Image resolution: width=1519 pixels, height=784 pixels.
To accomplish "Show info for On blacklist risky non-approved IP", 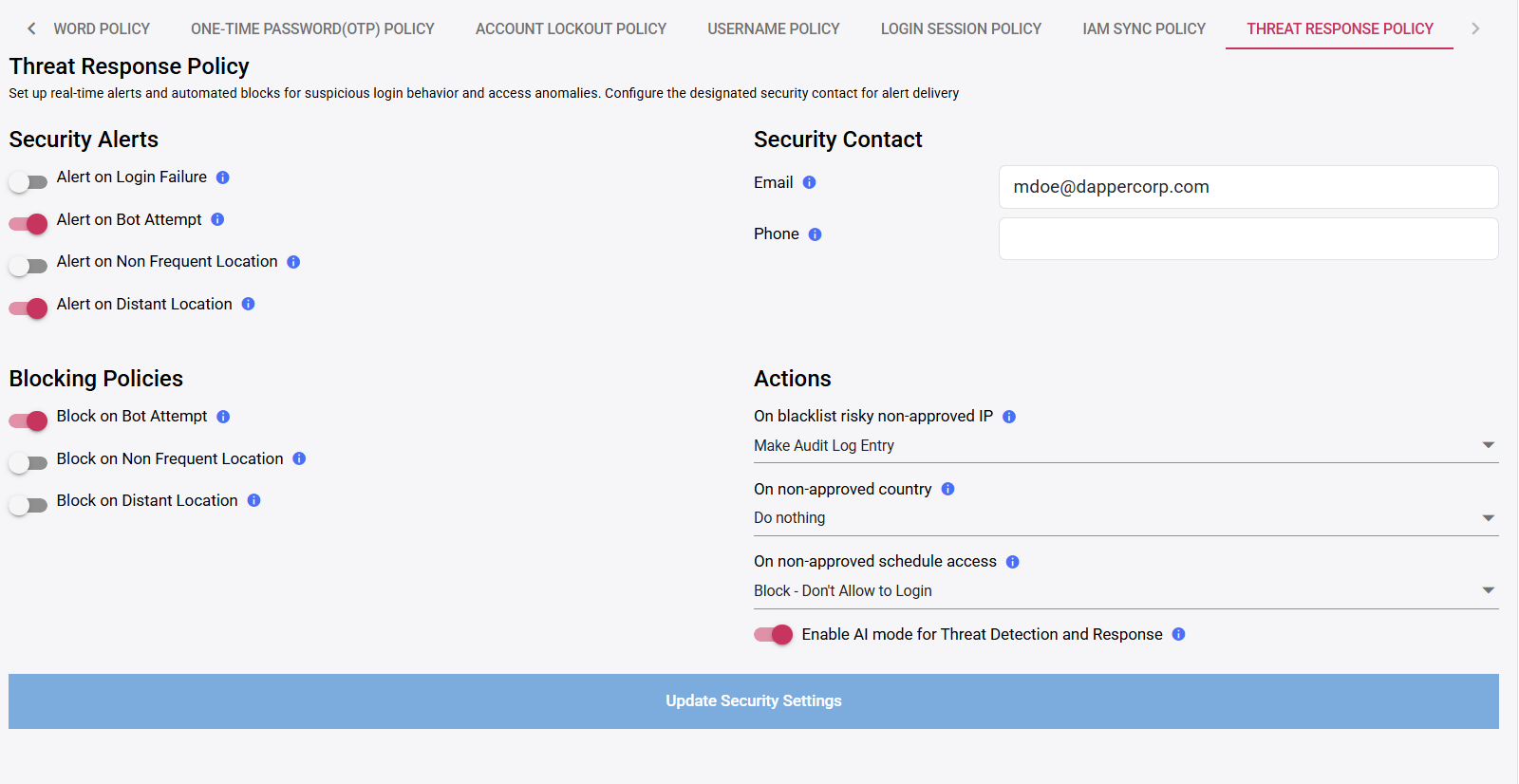I will pyautogui.click(x=1009, y=417).
